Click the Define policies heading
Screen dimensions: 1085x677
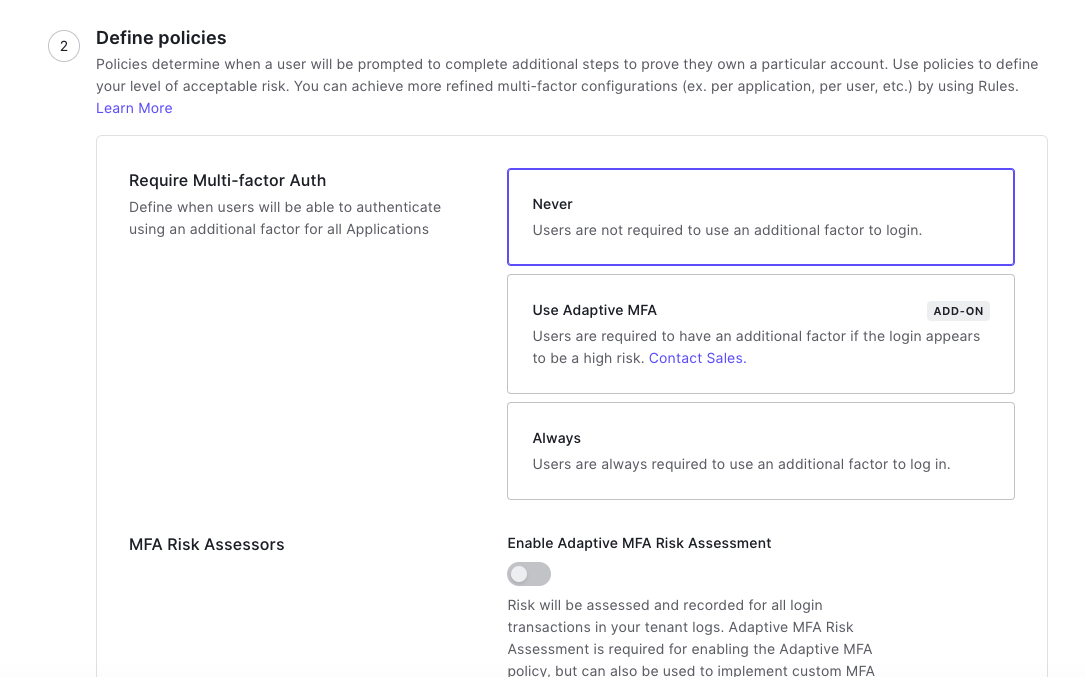(x=161, y=38)
